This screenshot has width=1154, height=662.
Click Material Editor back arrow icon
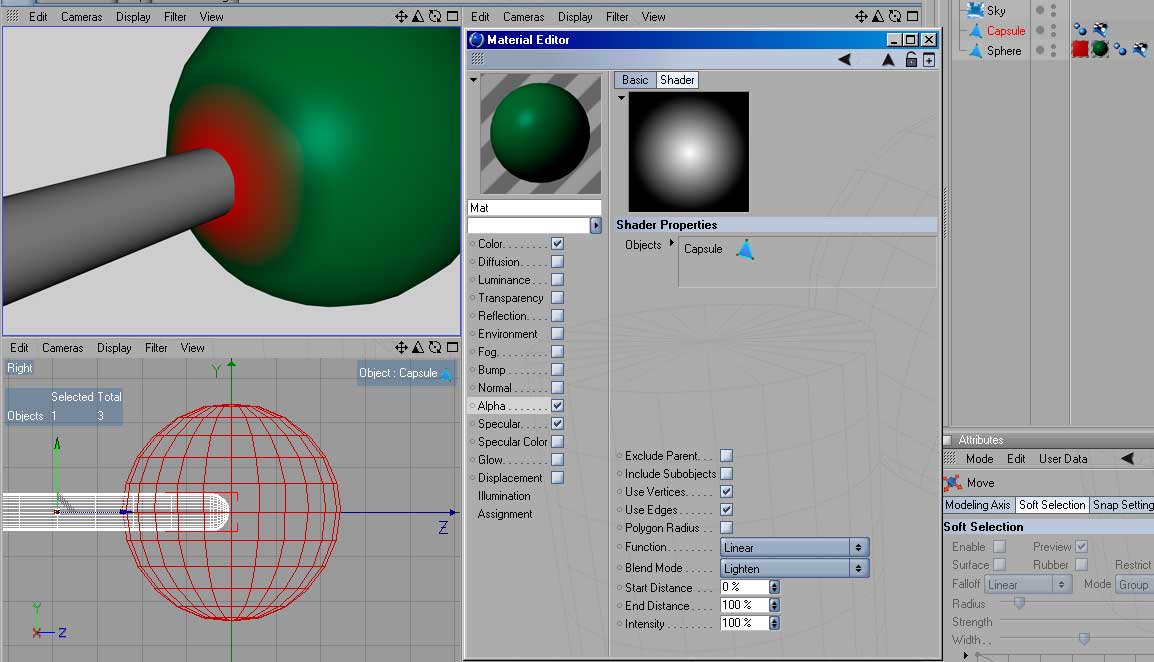844,60
